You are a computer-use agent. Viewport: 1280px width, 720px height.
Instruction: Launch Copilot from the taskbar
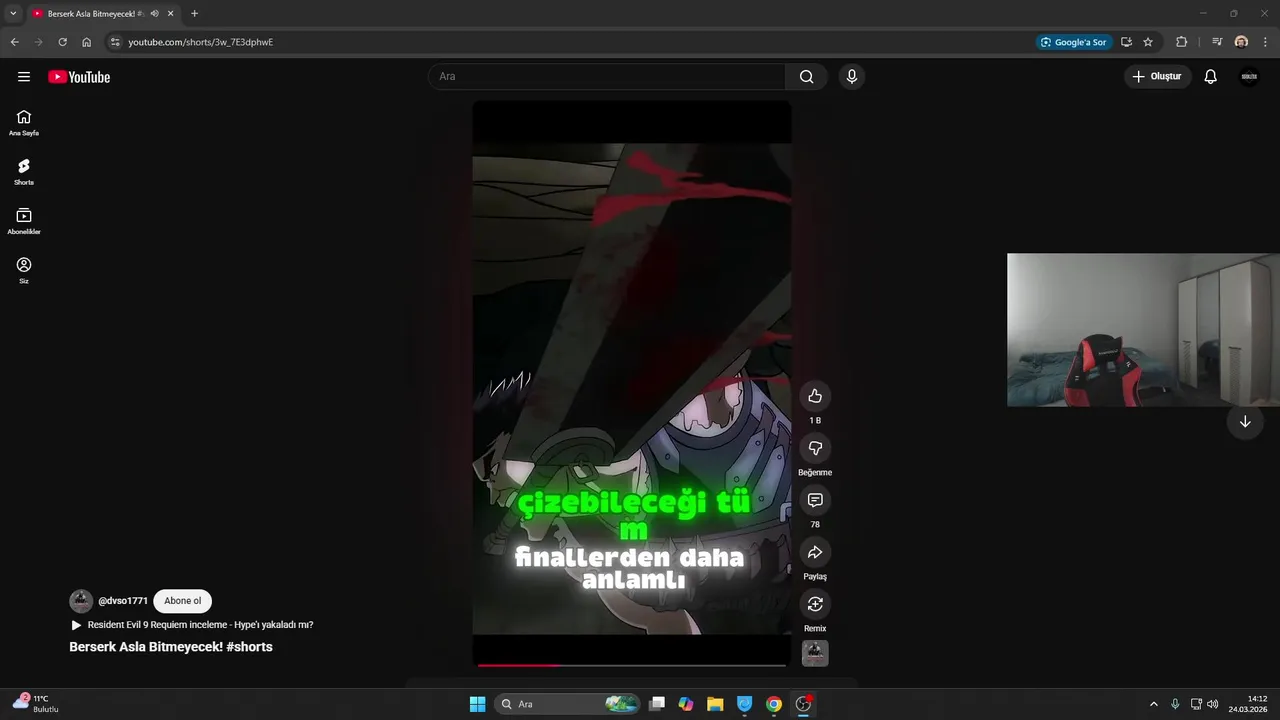[x=686, y=704]
